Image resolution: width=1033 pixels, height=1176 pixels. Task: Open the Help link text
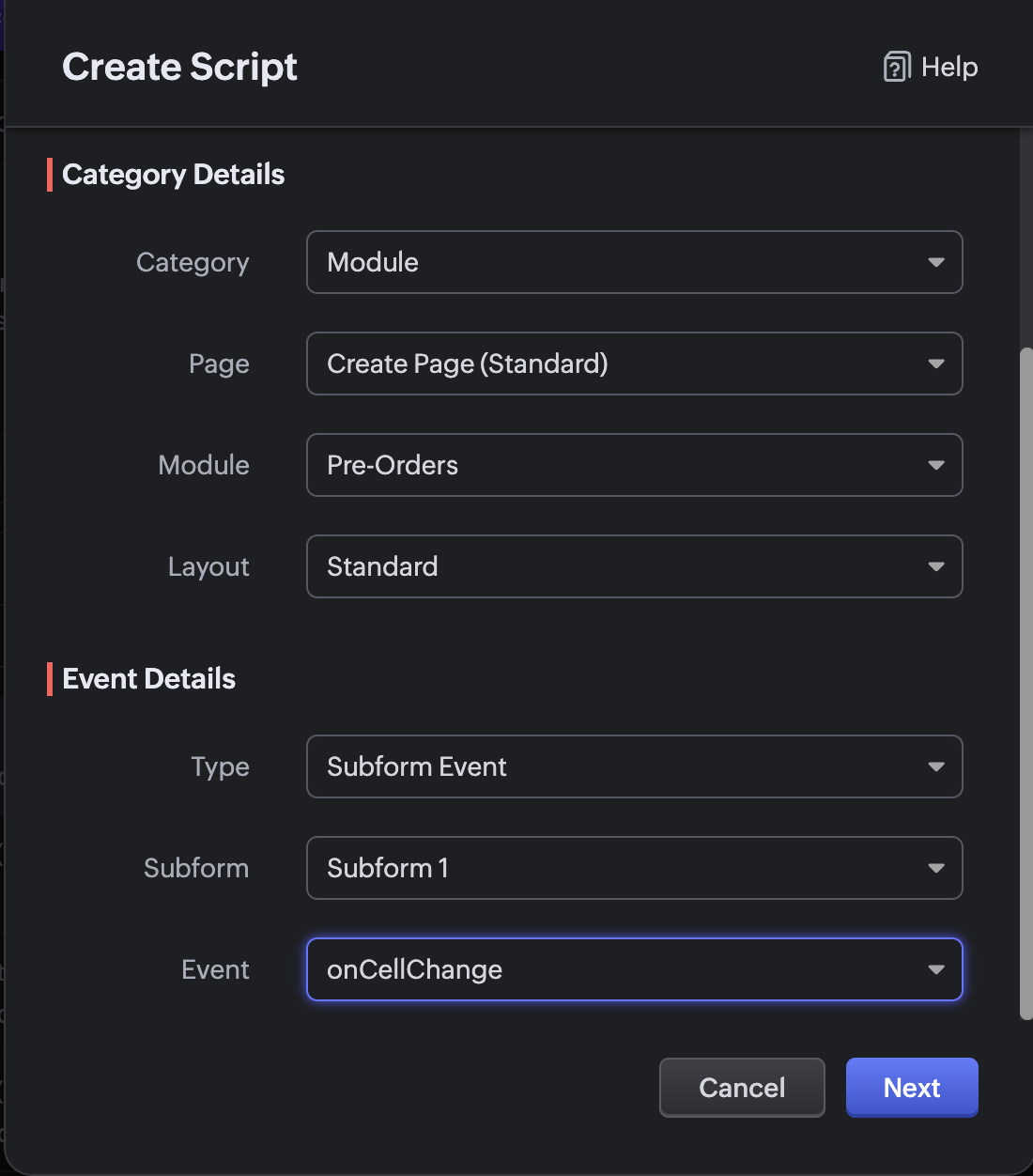tap(949, 67)
